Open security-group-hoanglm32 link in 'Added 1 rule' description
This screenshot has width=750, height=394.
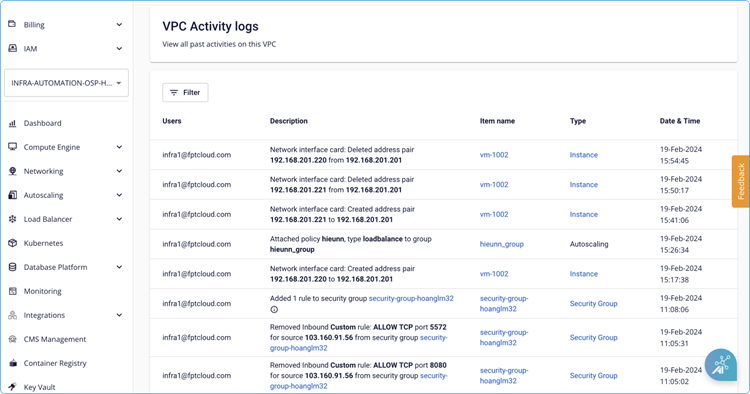coord(411,298)
